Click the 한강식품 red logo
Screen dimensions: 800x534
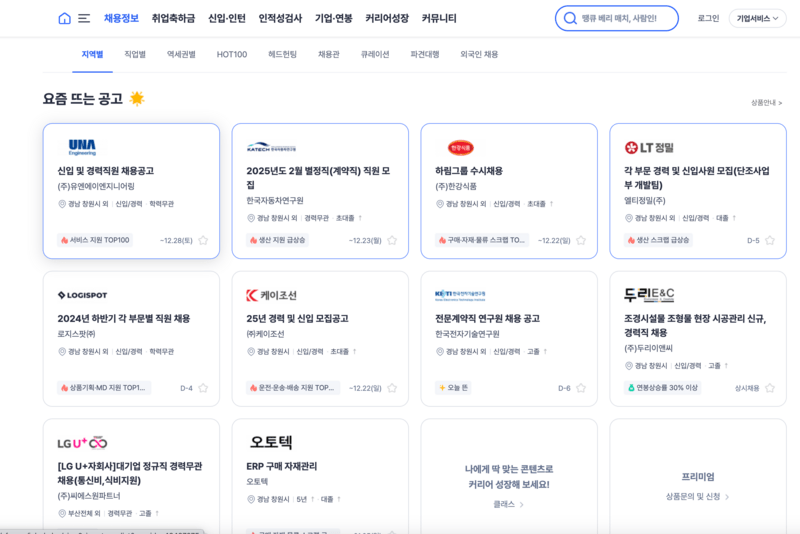coord(461,147)
